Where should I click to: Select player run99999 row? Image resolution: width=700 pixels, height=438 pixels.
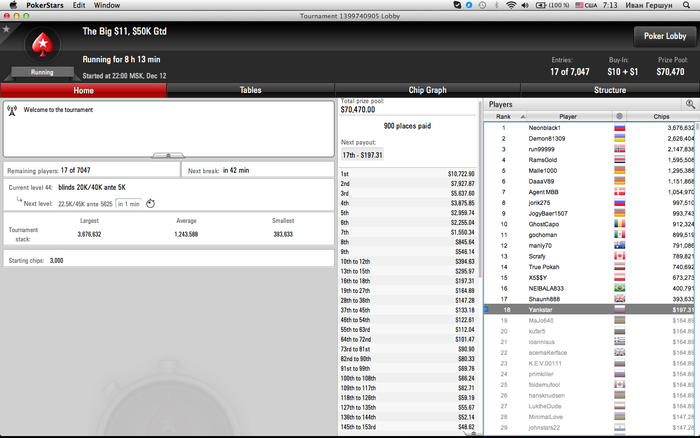(x=589, y=149)
